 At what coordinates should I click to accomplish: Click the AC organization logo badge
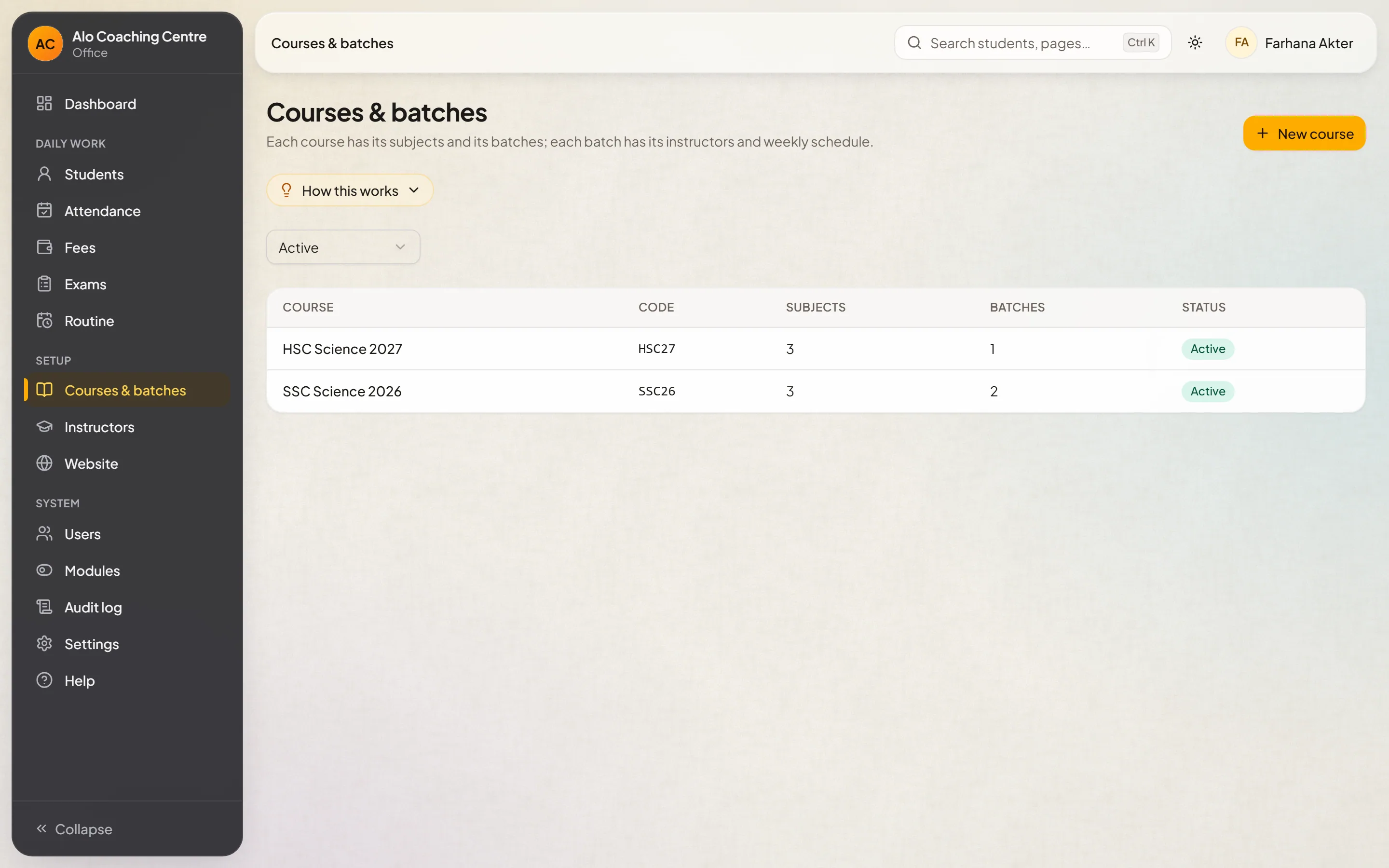(x=45, y=43)
